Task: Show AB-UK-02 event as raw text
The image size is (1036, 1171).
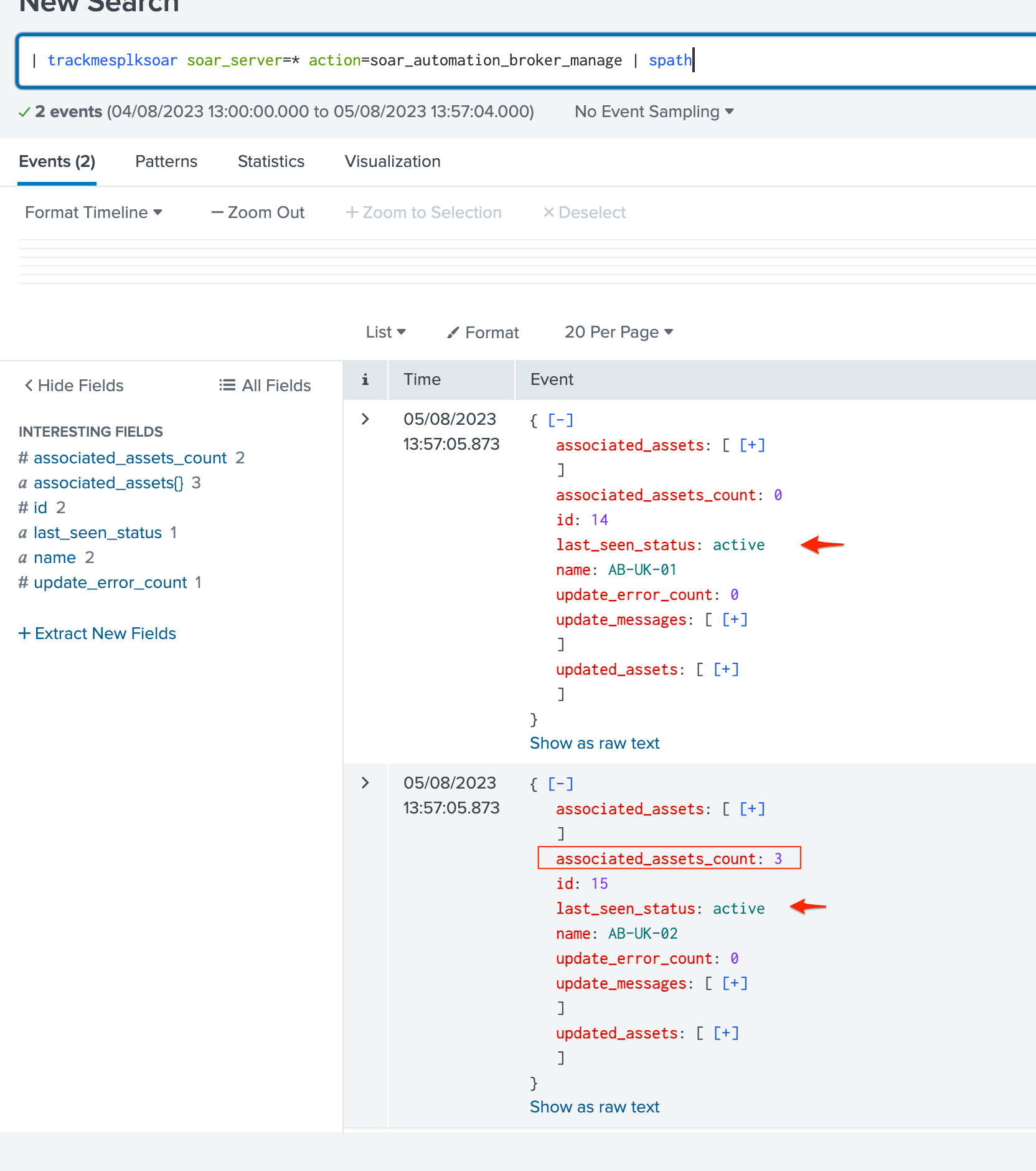Action: point(595,1107)
